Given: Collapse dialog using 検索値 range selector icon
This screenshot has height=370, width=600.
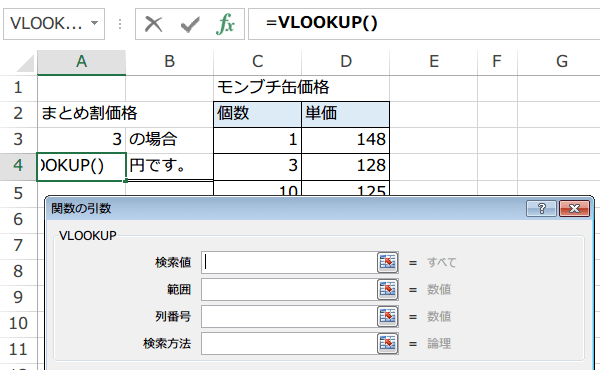Looking at the screenshot, I should click(388, 262).
